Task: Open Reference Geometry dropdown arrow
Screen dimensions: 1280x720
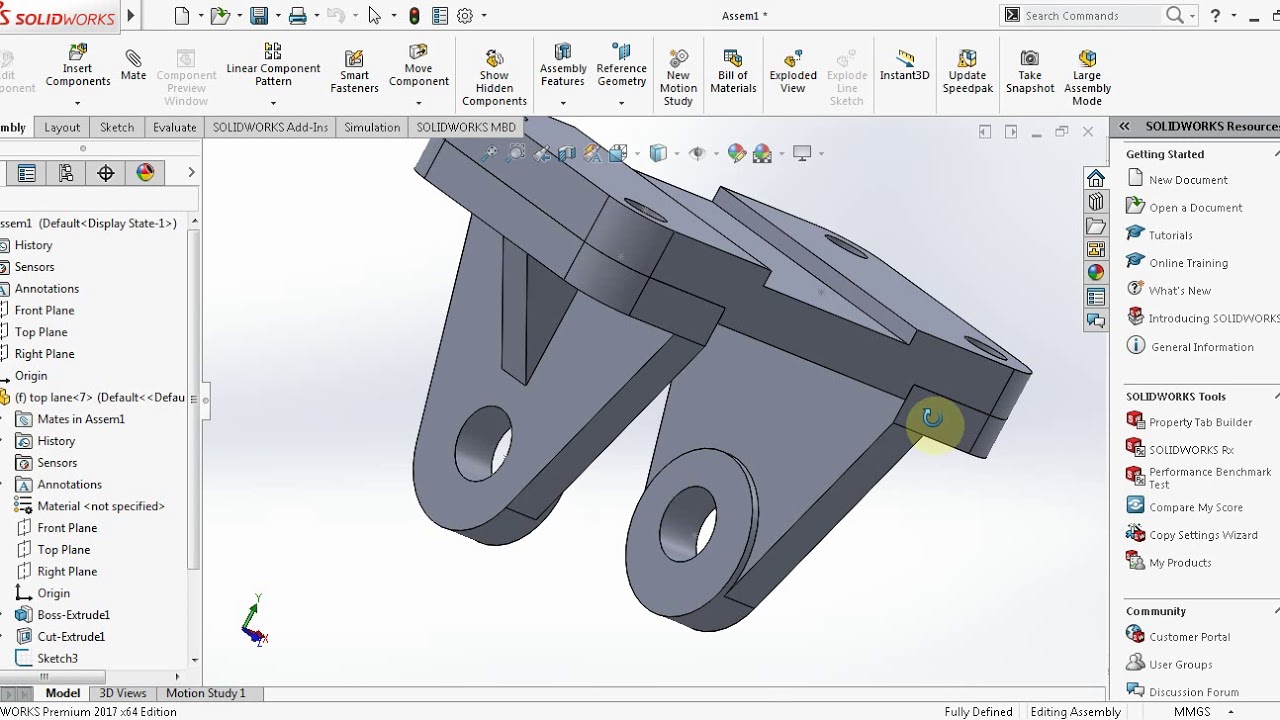Action: coord(621,102)
